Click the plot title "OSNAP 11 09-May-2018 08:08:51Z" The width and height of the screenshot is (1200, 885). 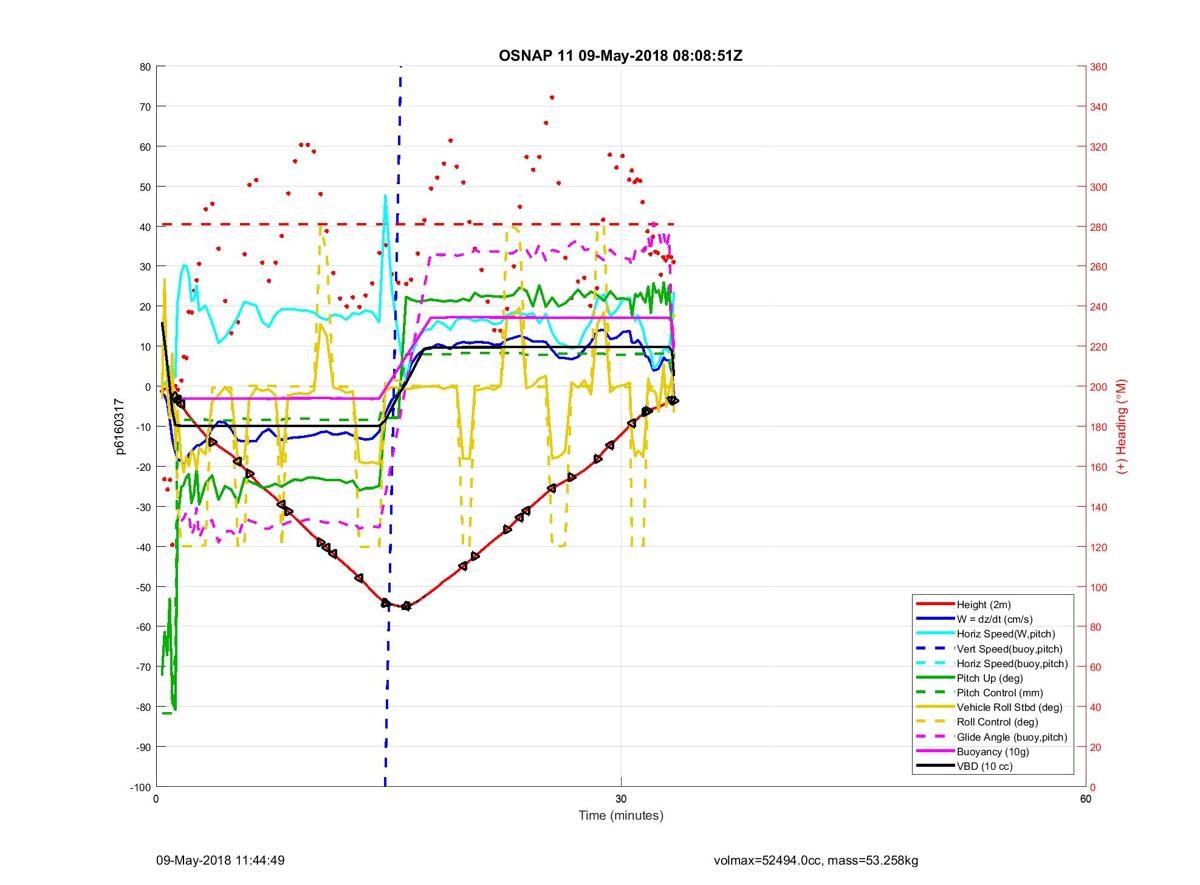[620, 55]
